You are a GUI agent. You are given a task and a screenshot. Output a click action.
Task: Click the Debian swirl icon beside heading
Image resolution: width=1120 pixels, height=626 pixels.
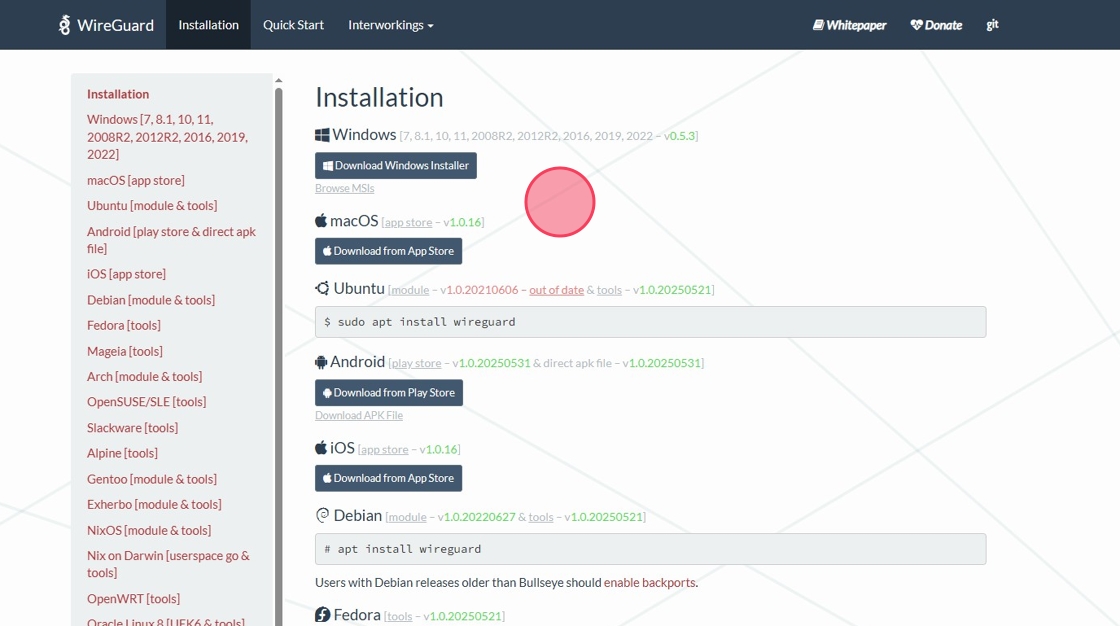pos(322,516)
